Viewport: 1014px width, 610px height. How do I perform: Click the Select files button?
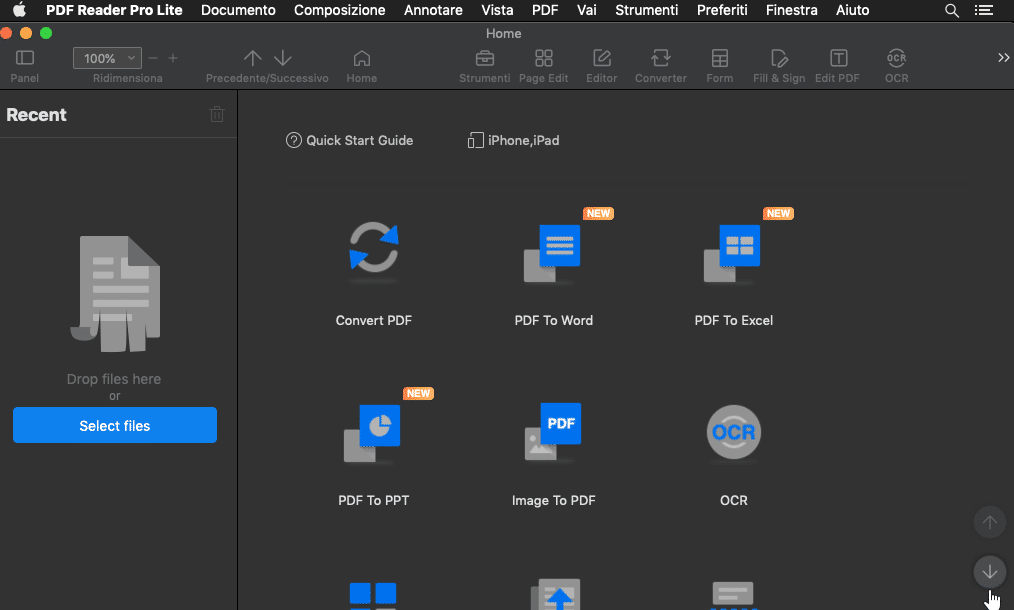(x=115, y=425)
